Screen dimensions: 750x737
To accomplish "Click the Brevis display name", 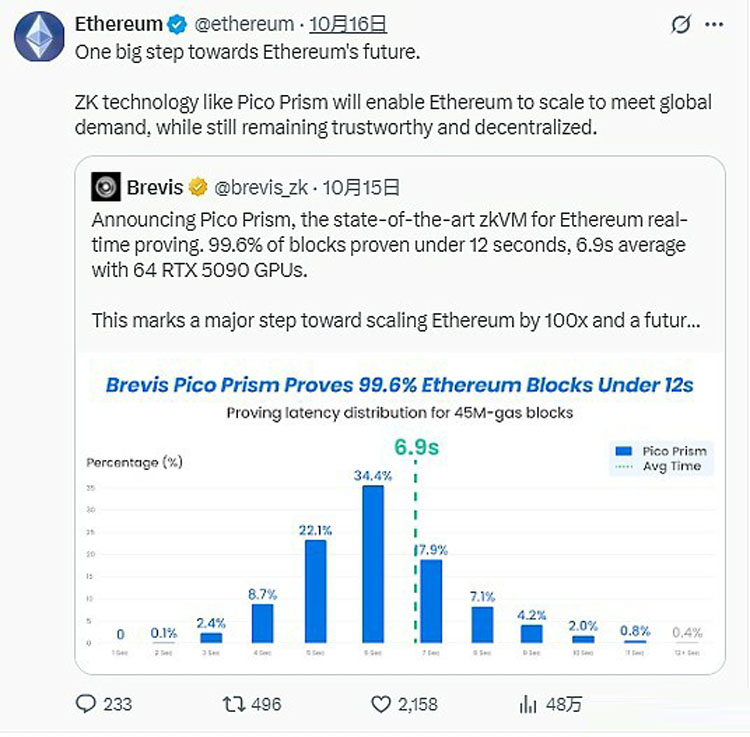I will [155, 187].
